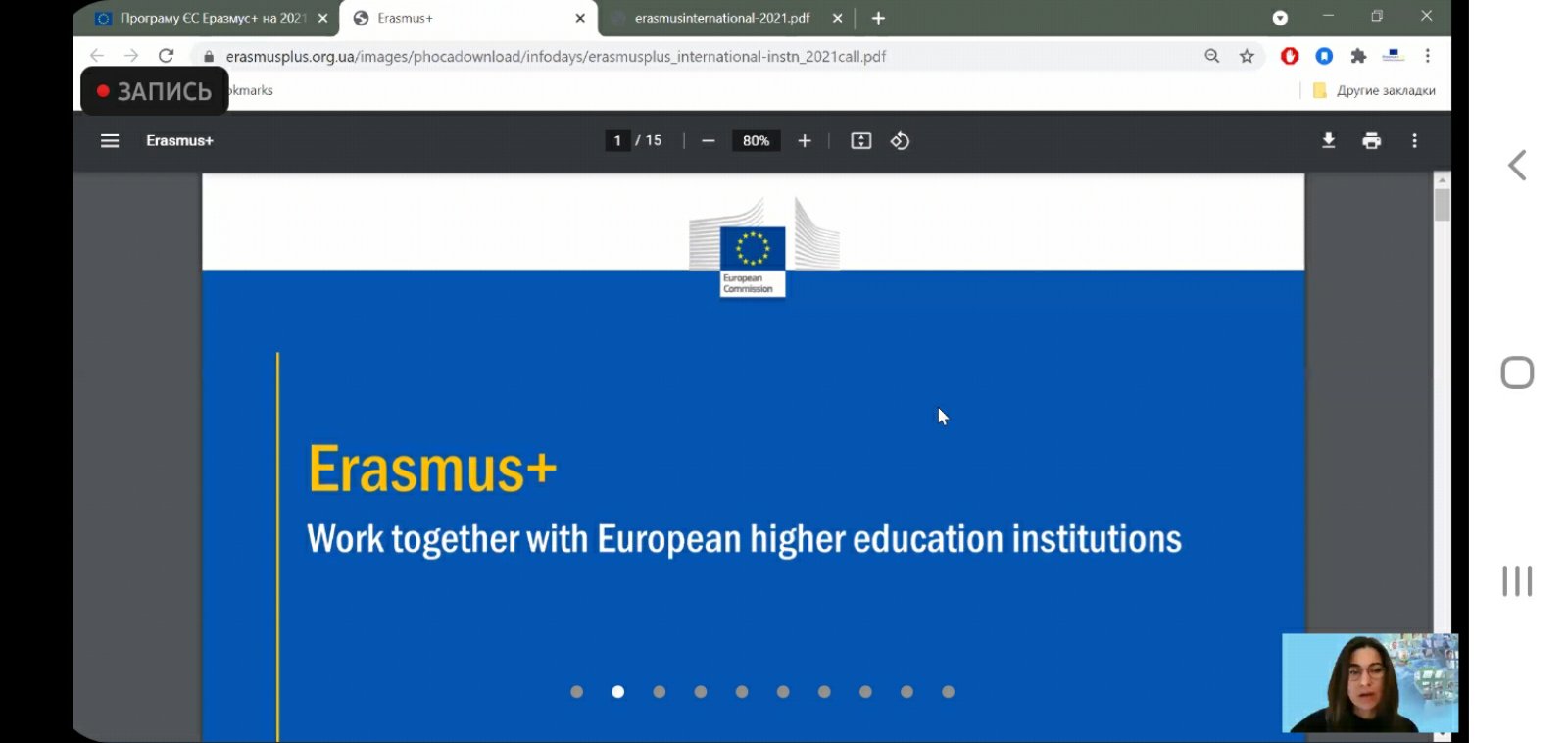Click the Erasmus+ document title in toolbar
This screenshot has height=743, width=1568.
179,141
